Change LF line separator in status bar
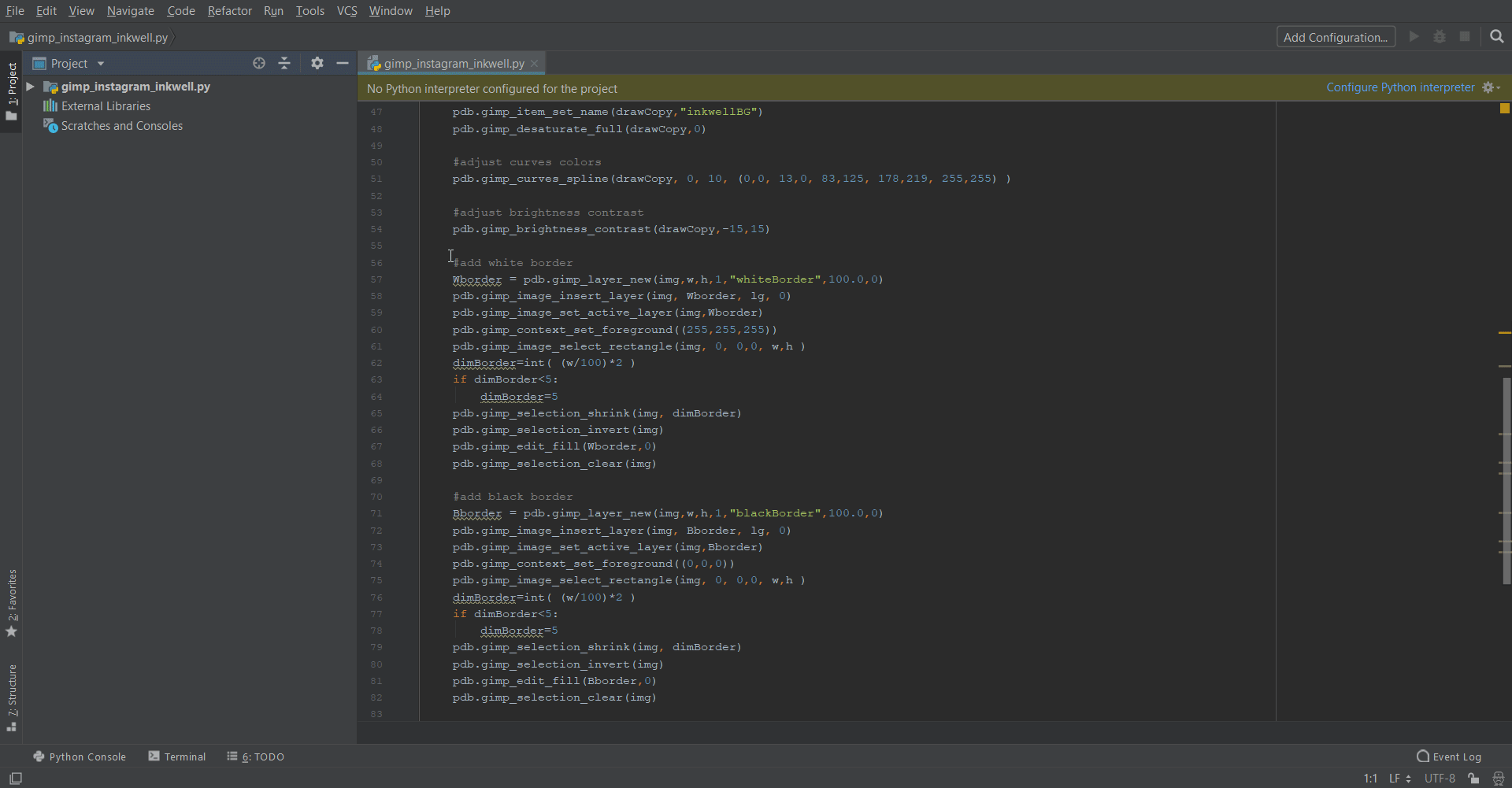 (1399, 779)
